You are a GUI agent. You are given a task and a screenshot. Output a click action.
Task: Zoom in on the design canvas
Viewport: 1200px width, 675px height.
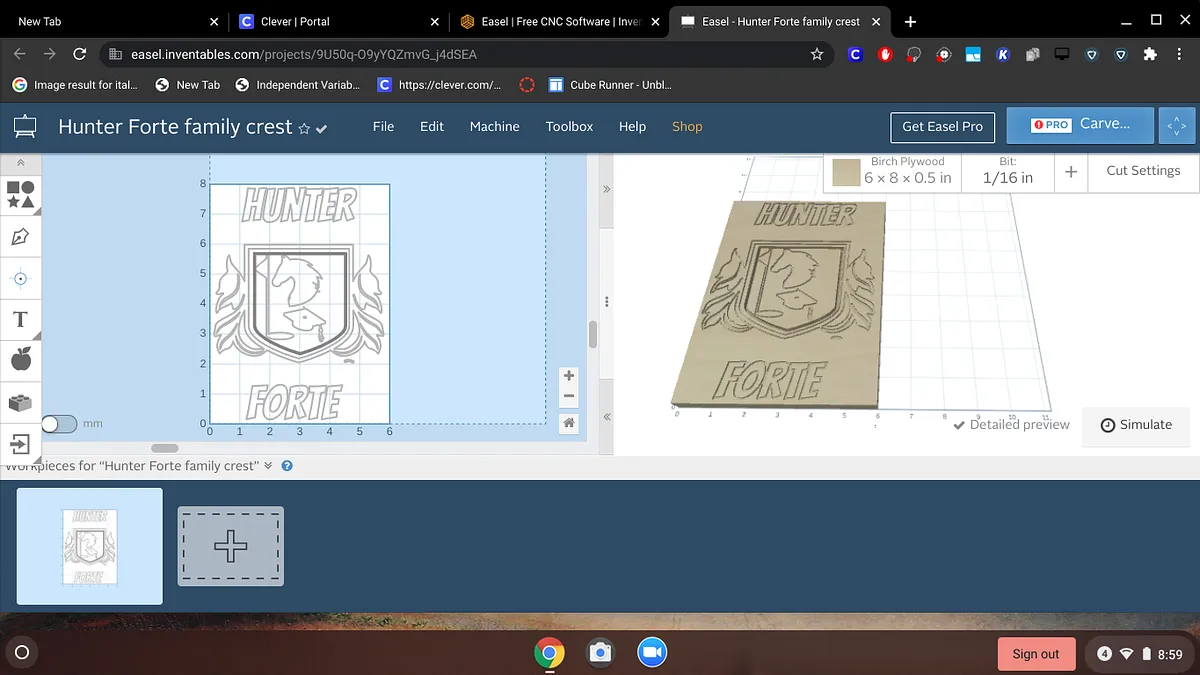click(569, 376)
